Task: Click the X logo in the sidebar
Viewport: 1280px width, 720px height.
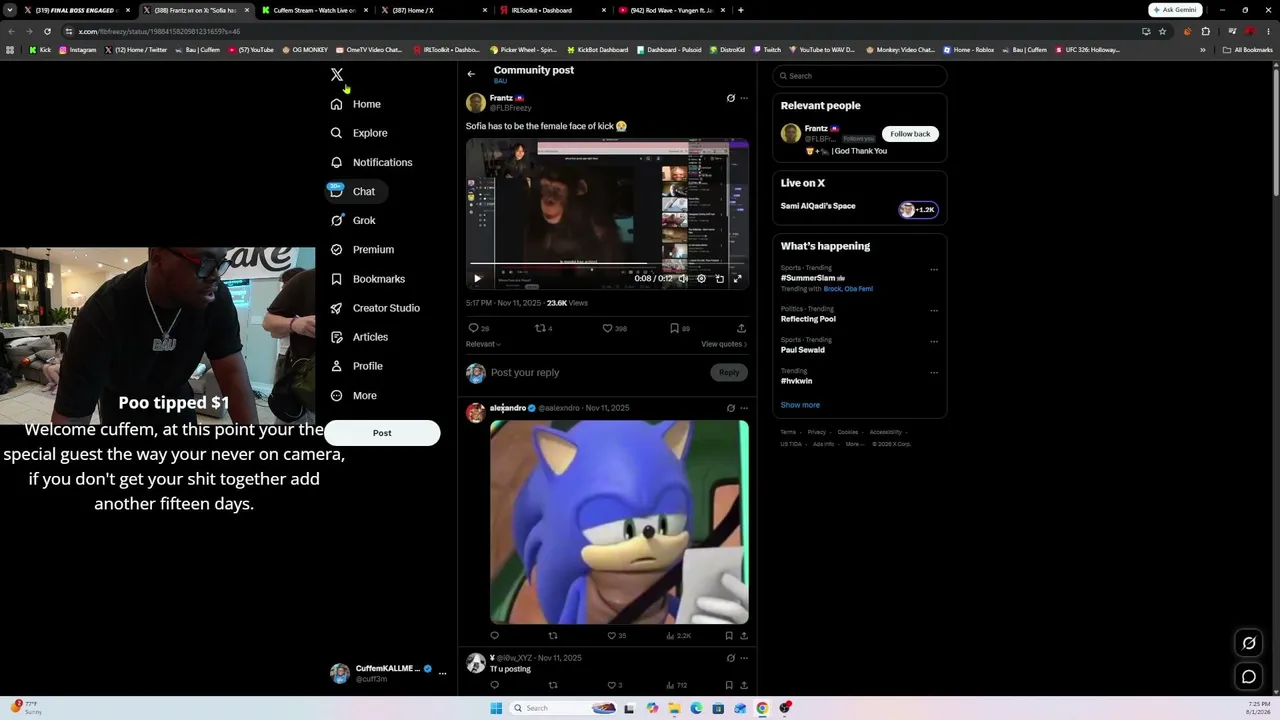Action: 337,75
